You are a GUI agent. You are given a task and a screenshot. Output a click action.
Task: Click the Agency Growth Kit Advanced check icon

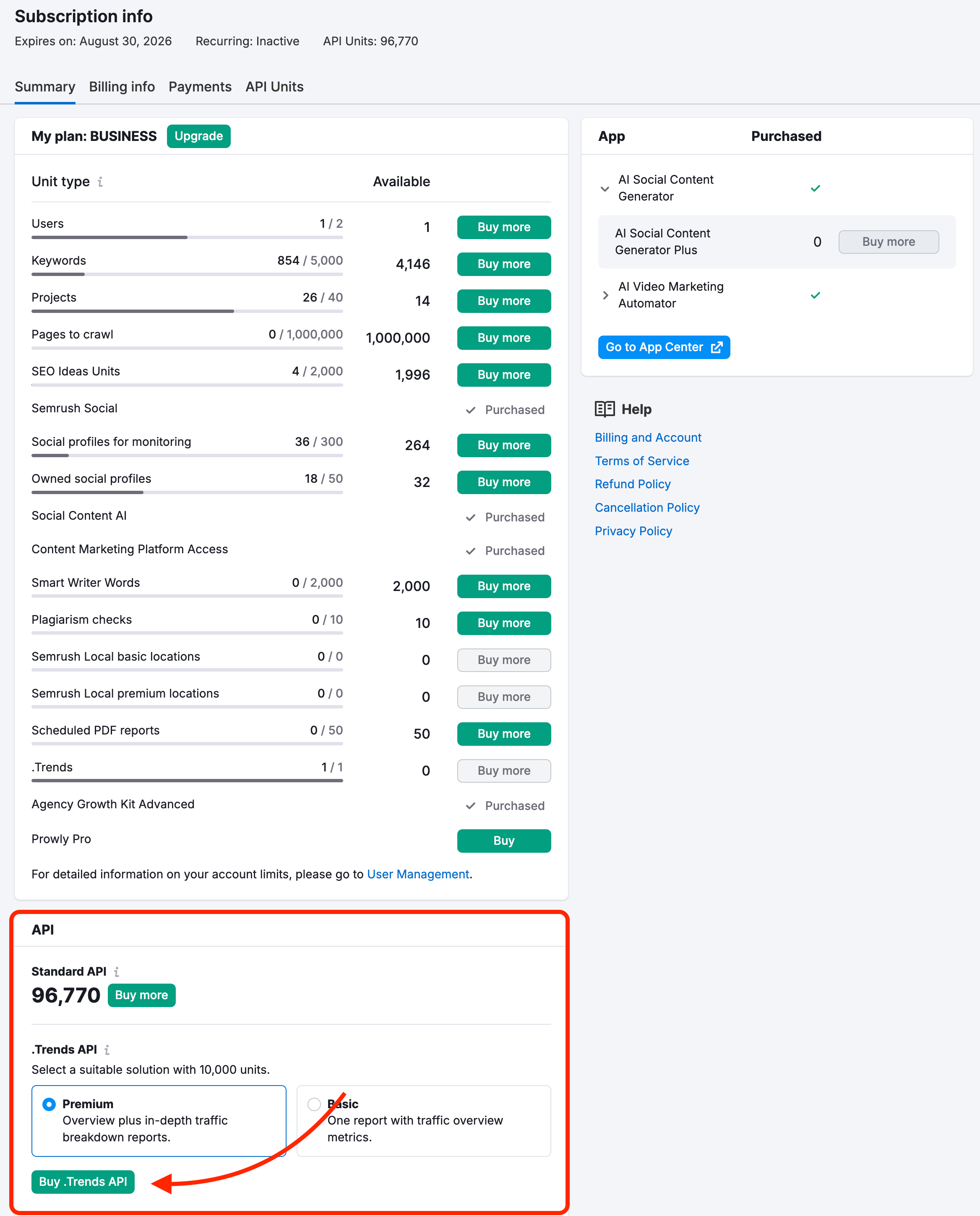click(470, 806)
